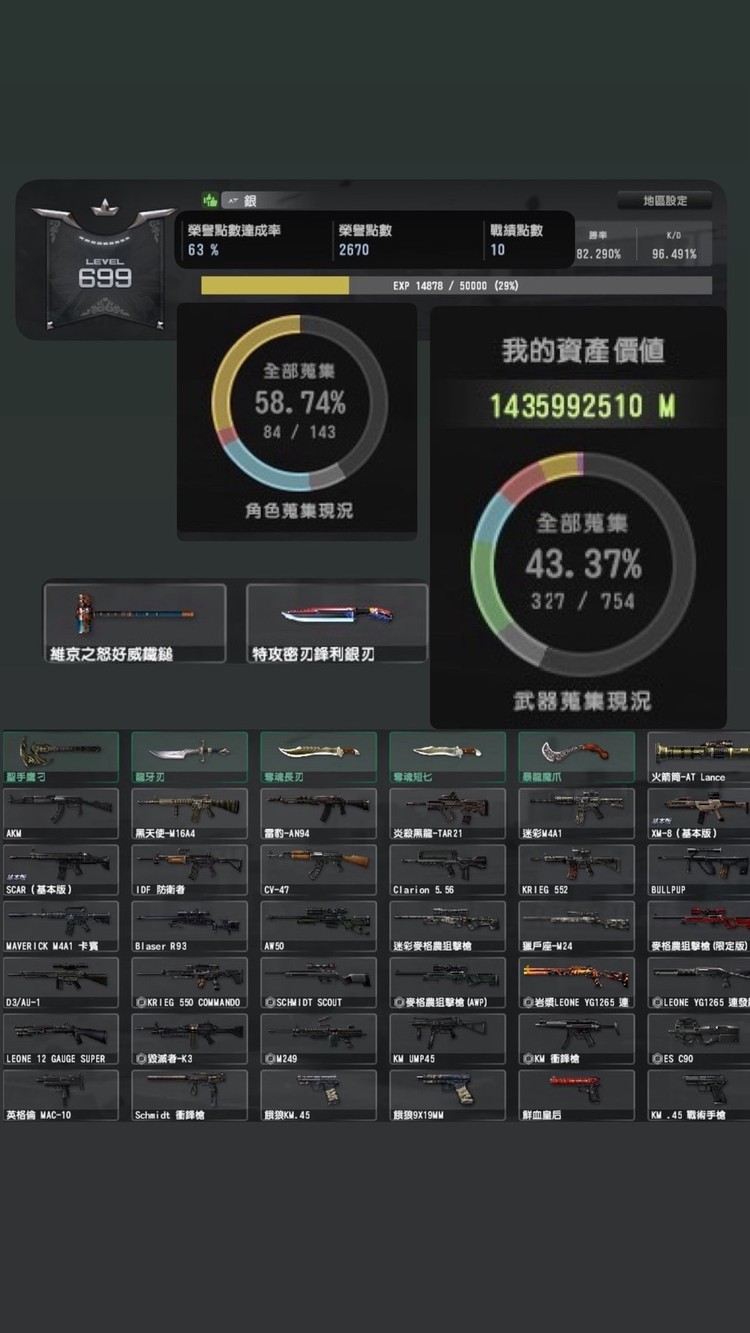
Task: Select the 特攻密刃鋒利銀刃 blade card
Action: (337, 623)
